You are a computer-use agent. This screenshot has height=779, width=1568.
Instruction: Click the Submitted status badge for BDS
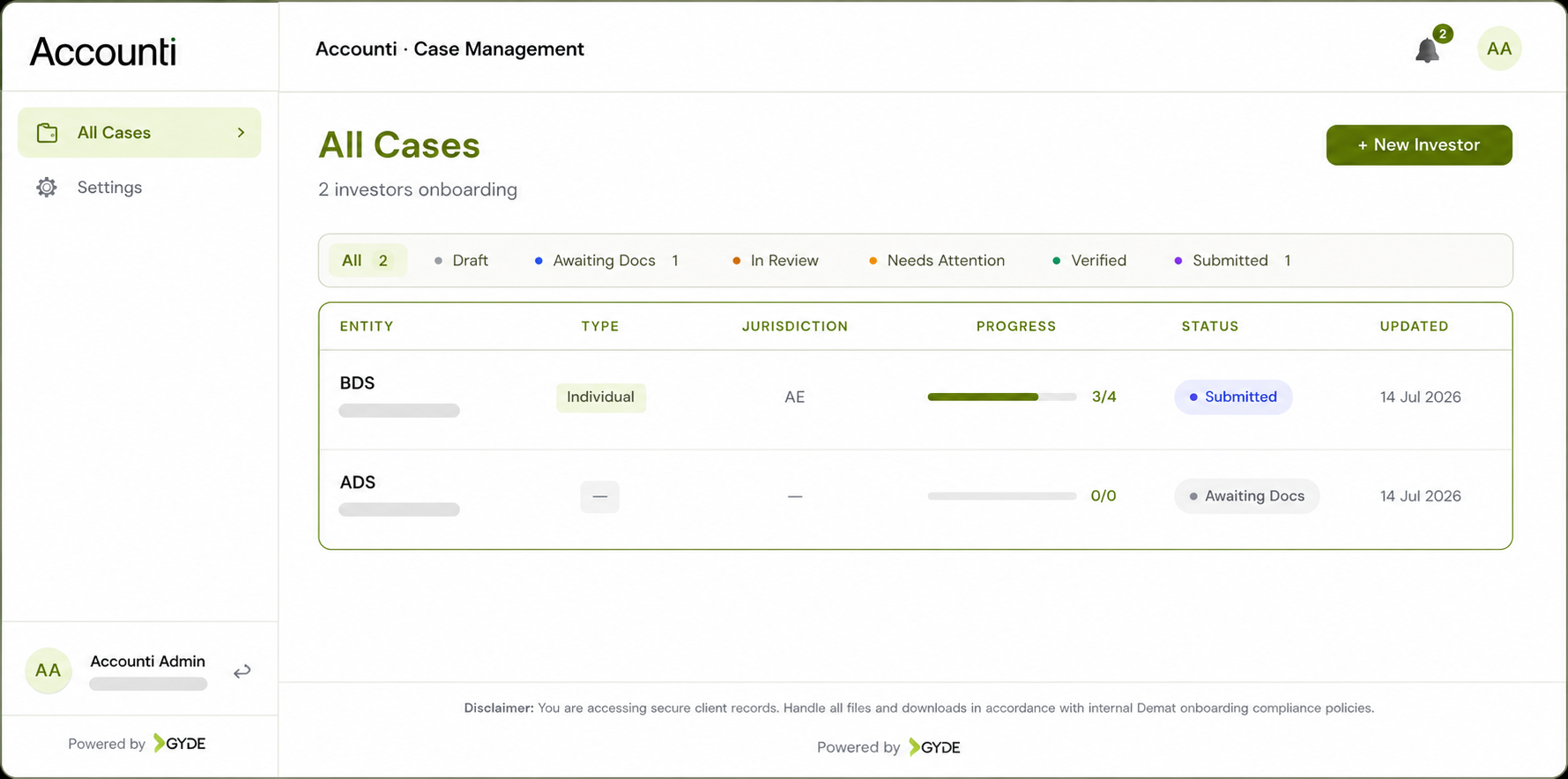point(1233,397)
